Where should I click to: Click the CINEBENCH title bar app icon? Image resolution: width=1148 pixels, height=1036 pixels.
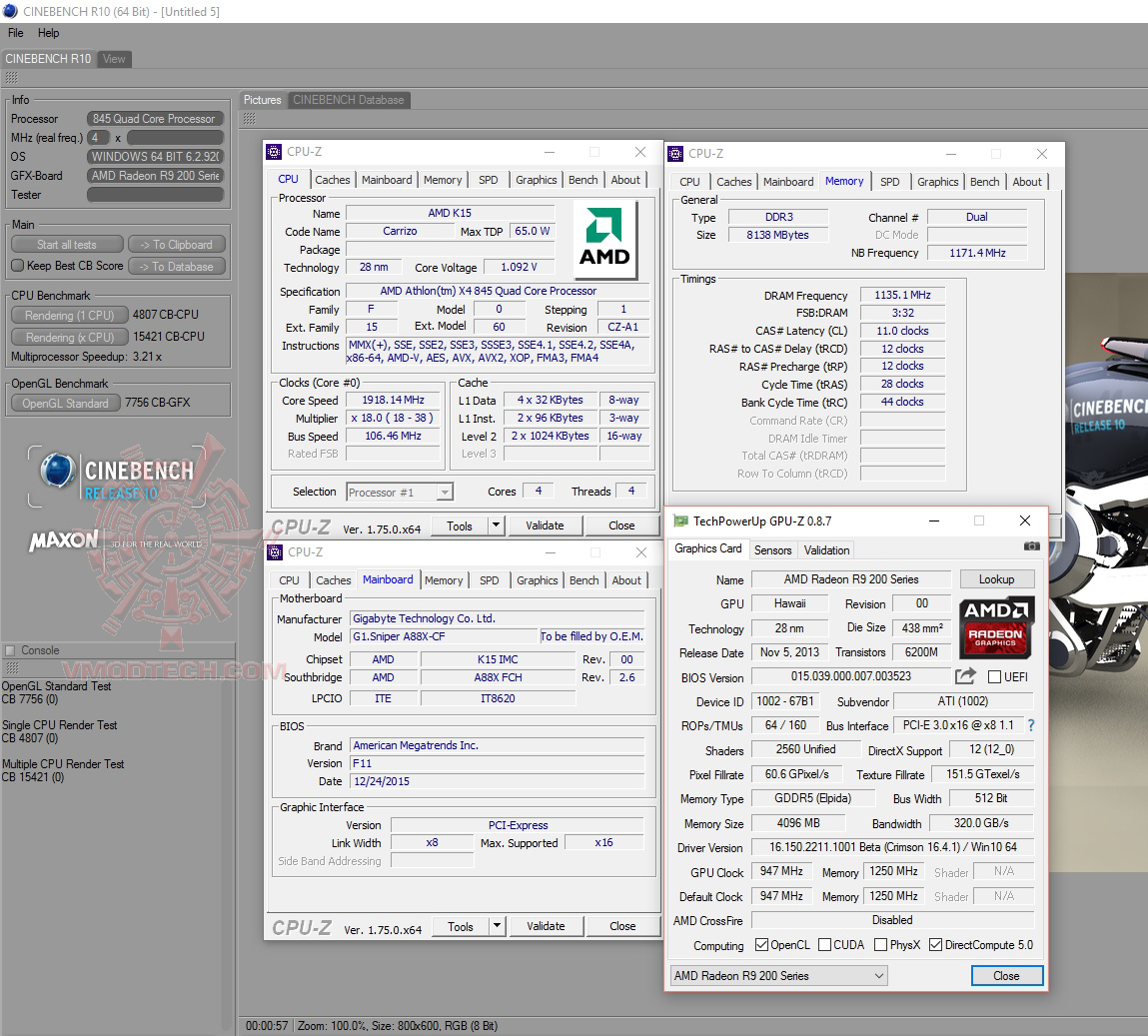tap(10, 11)
